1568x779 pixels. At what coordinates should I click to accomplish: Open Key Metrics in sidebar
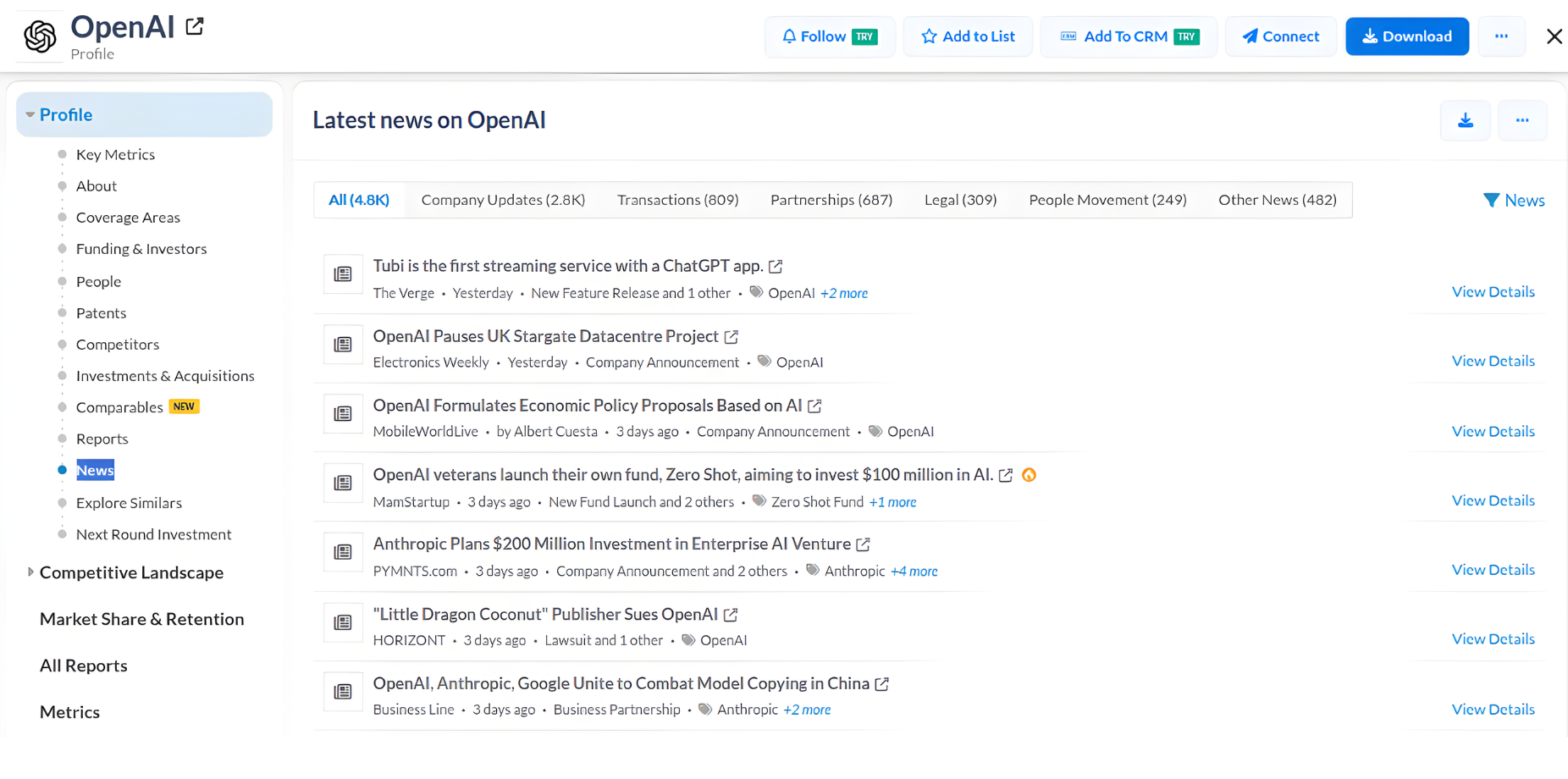[x=115, y=155]
